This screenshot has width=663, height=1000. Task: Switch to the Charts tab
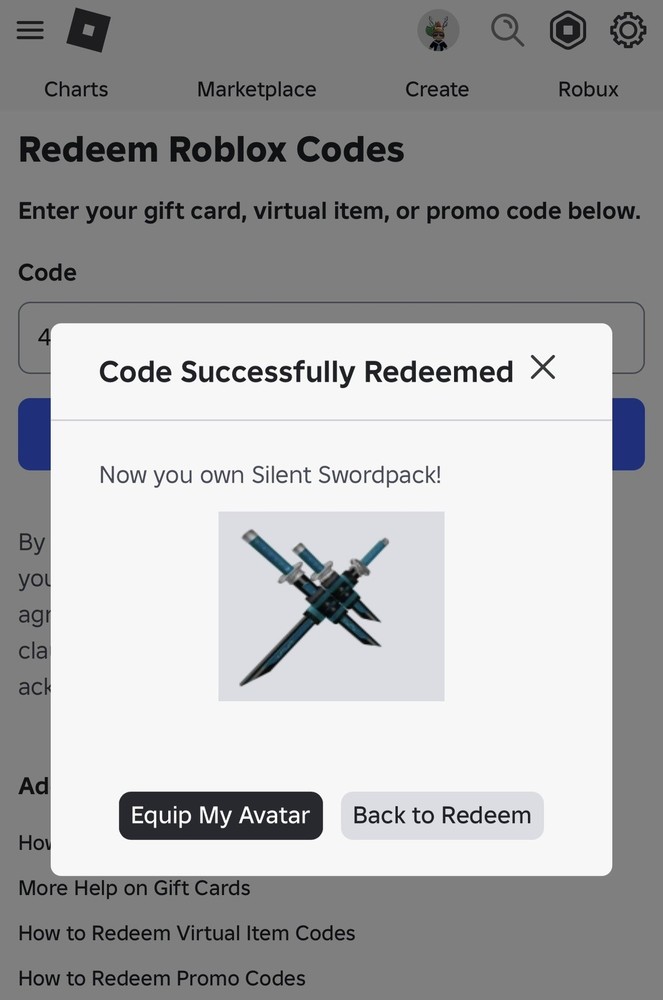coord(76,89)
